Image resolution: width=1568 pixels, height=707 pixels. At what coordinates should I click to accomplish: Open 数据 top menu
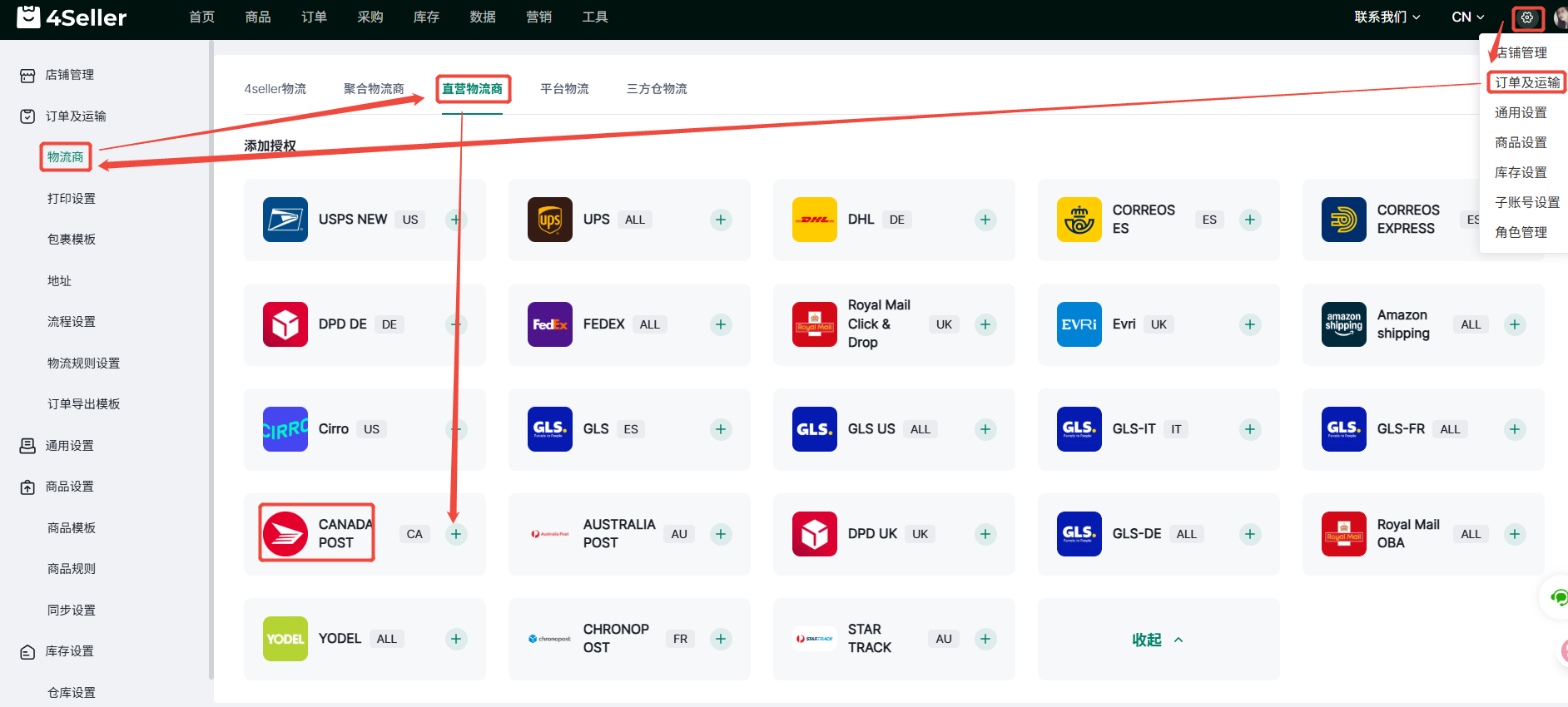pyautogui.click(x=483, y=17)
